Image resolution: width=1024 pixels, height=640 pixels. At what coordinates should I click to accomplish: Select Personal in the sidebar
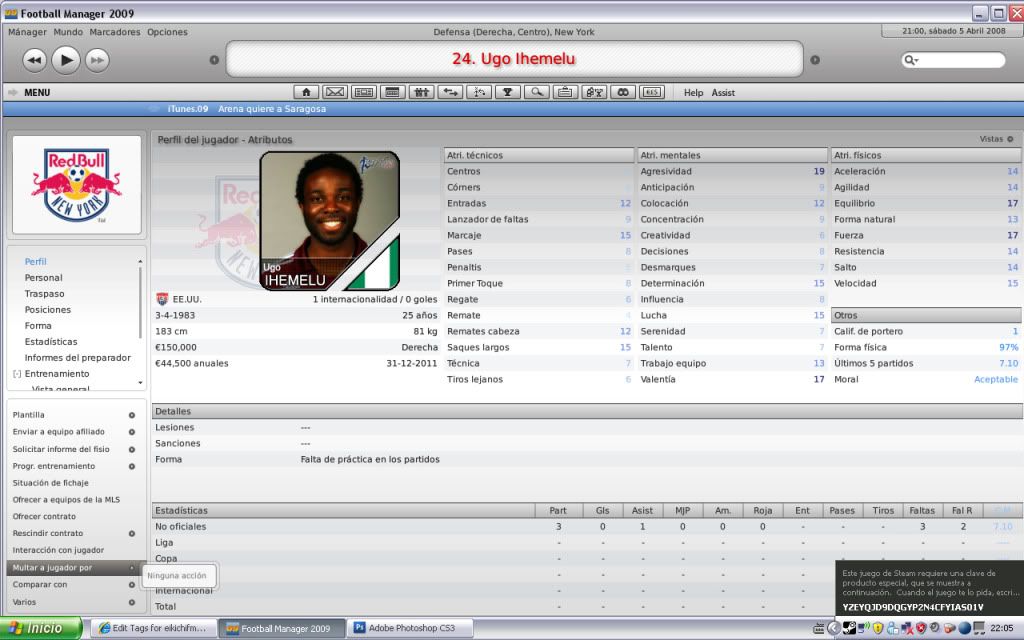click(44, 278)
